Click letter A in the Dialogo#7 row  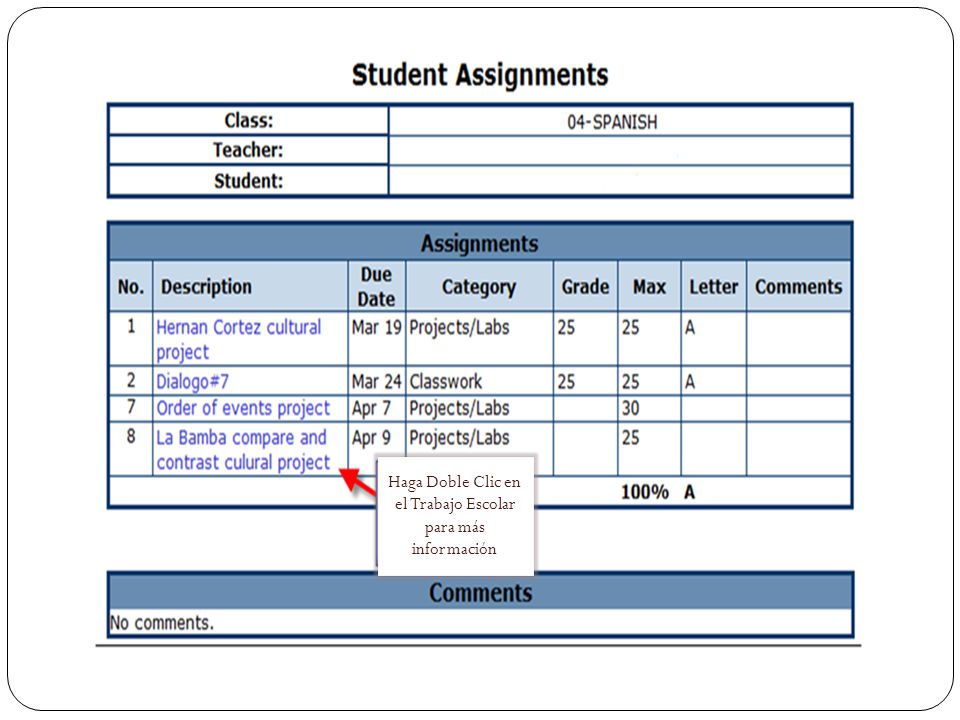click(x=690, y=381)
